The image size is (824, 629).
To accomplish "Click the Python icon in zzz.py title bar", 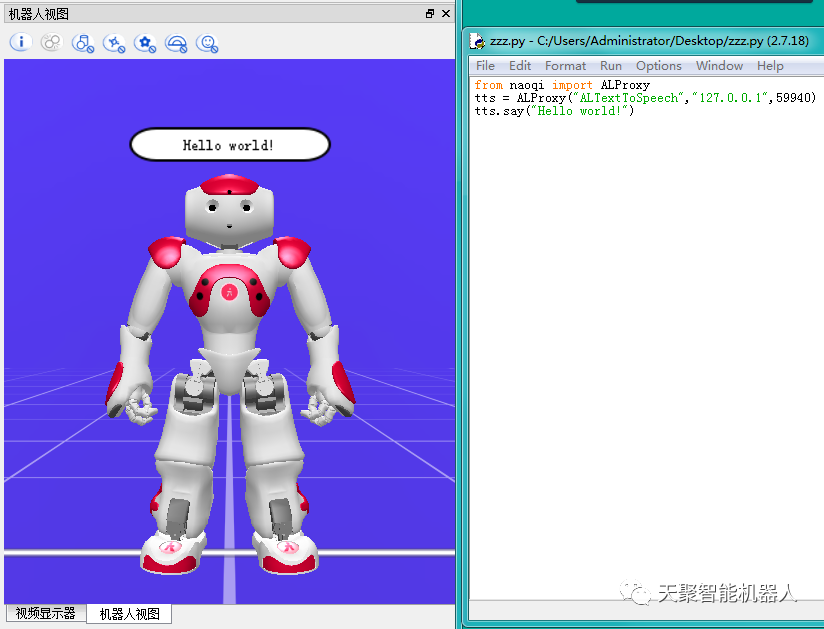I will pyautogui.click(x=477, y=40).
